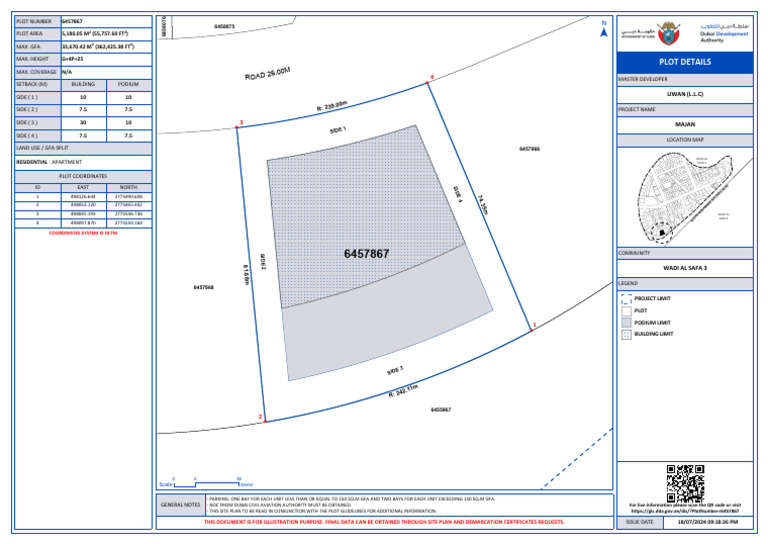Click the RESIDENTIAL : APARTMENT text
Image resolution: width=768 pixels, height=544 pixels.
click(x=49, y=162)
